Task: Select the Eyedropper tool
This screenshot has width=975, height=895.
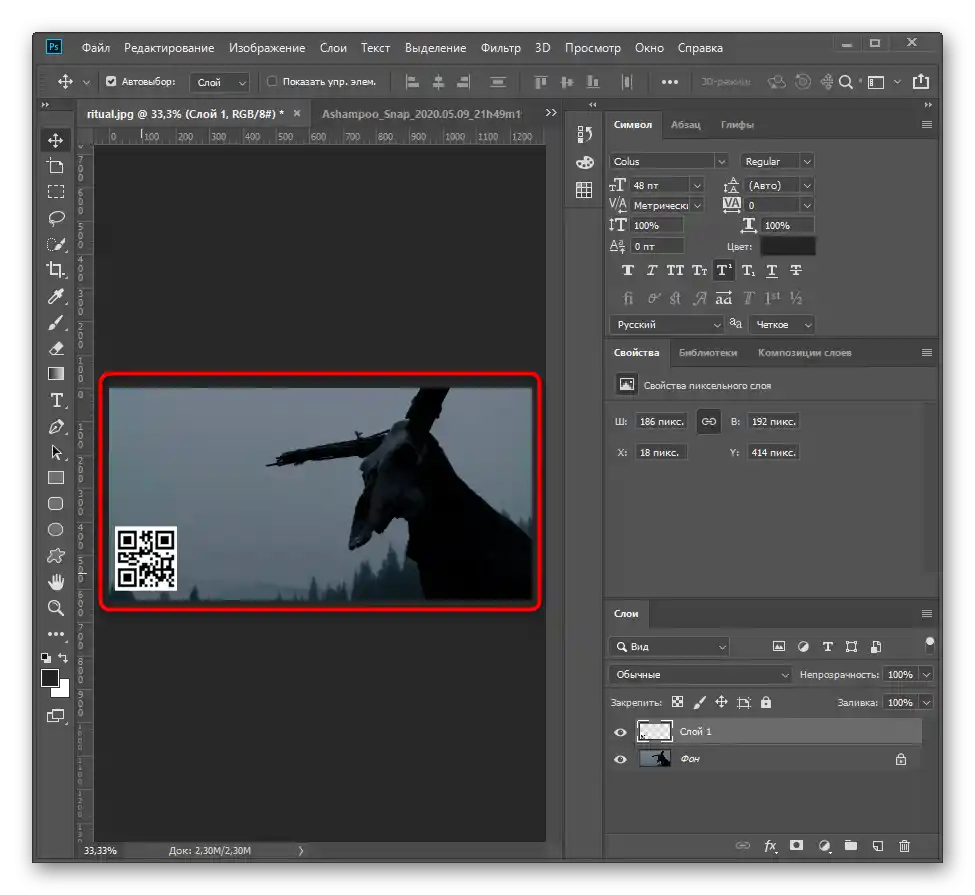Action: [56, 296]
